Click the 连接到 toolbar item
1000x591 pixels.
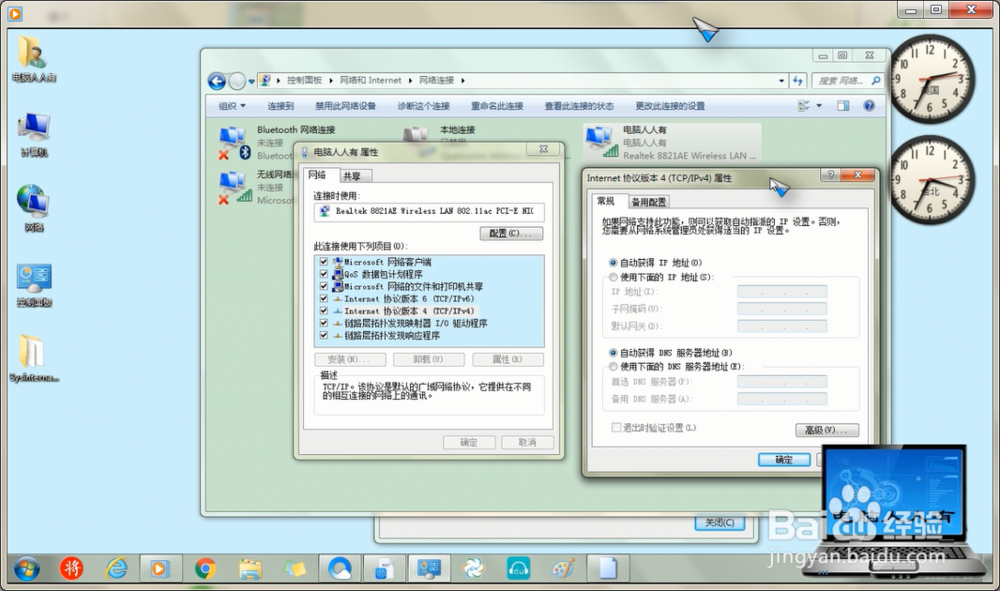click(281, 106)
